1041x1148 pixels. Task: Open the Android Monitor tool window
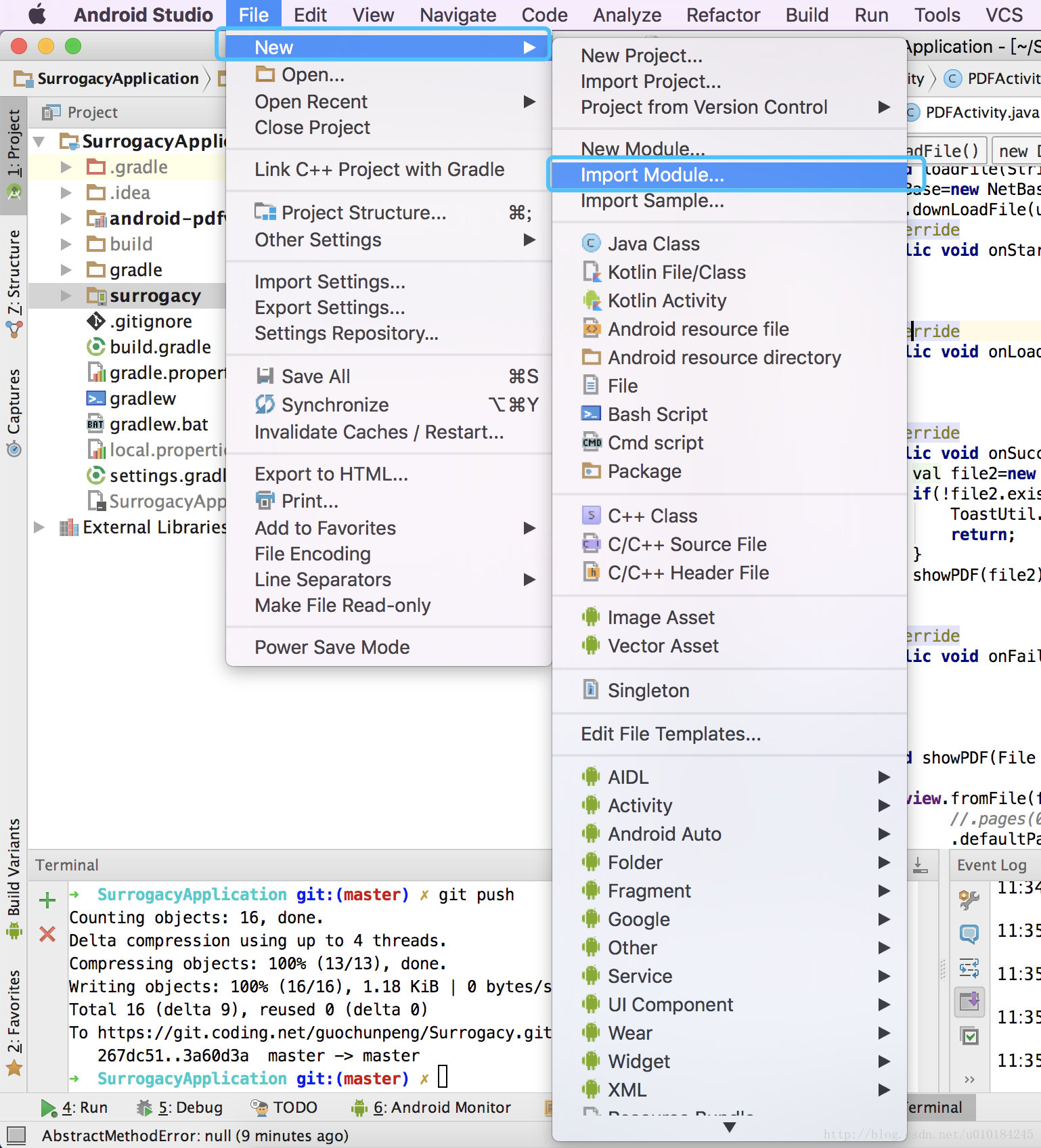tap(430, 1107)
